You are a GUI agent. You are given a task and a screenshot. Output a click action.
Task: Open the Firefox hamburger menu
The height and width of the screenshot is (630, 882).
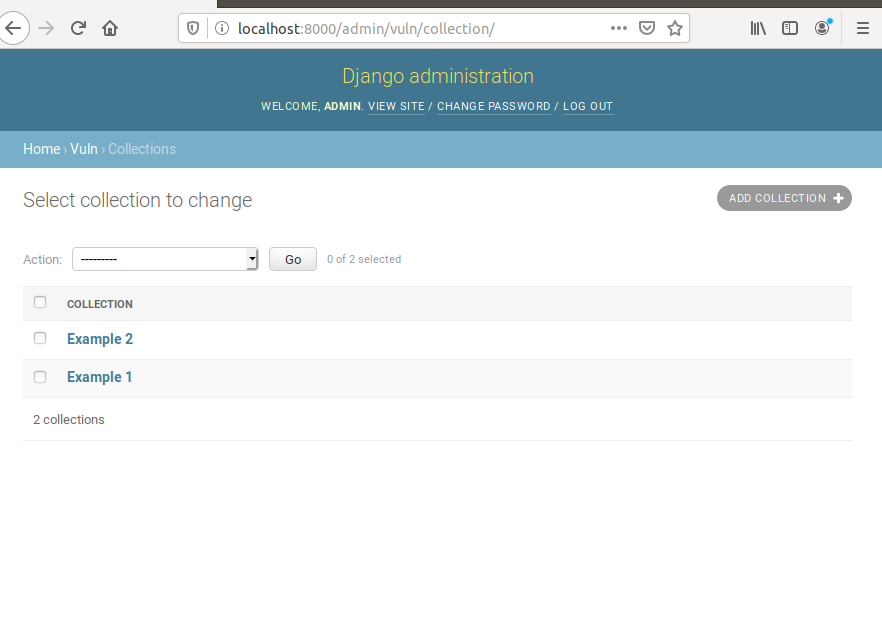tap(863, 28)
